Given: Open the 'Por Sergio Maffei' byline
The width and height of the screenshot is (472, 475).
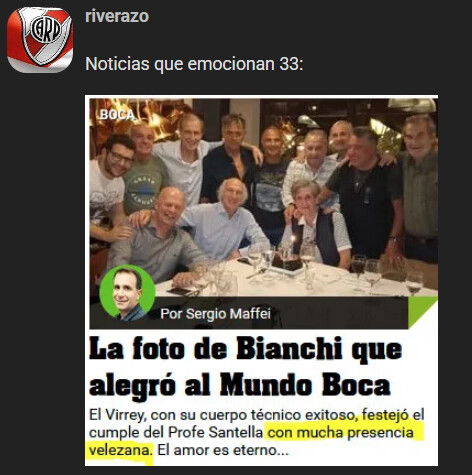Looking at the screenshot, I should (215, 314).
